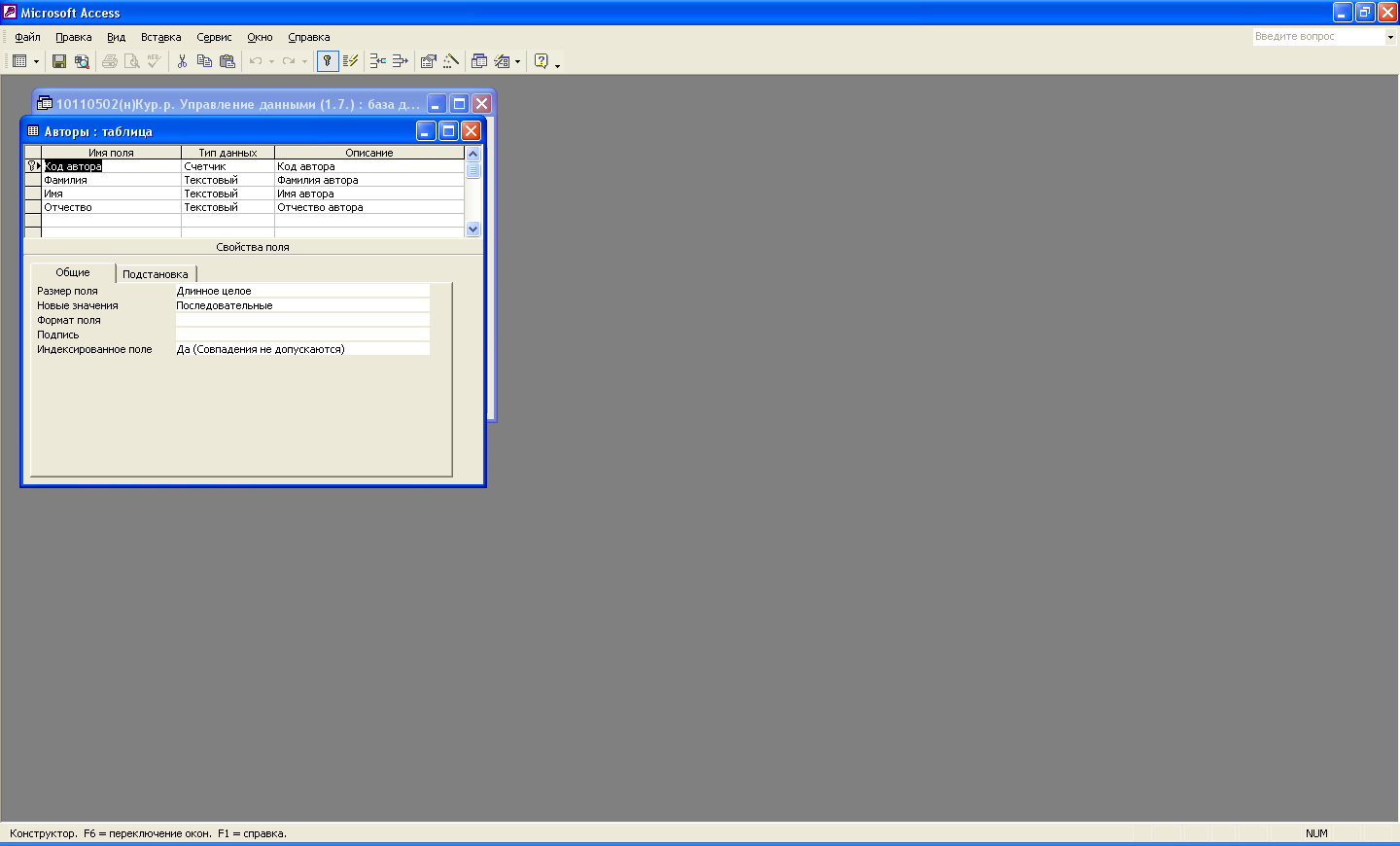
Task: Toggle the Primary Key button
Action: 328,61
